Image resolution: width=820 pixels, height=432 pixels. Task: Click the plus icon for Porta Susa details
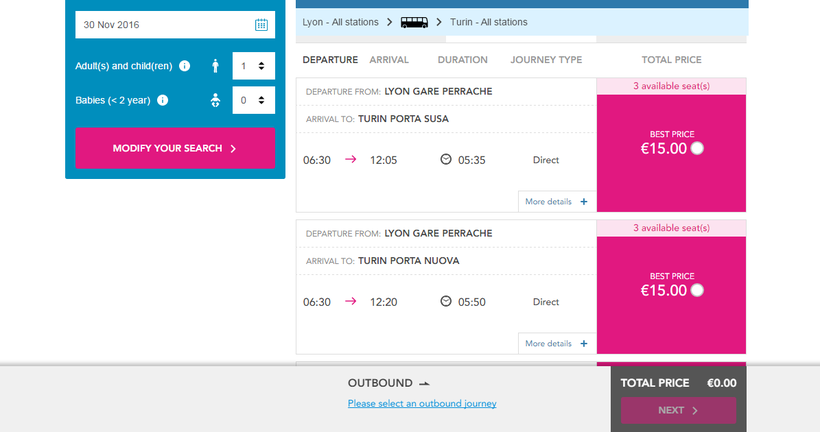point(584,202)
